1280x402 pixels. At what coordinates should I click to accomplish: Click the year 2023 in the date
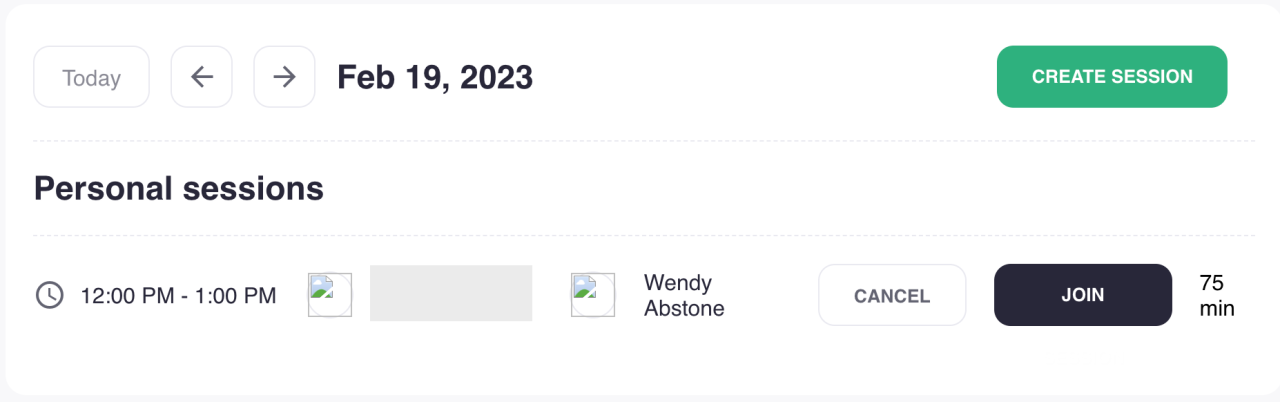pyautogui.click(x=495, y=77)
